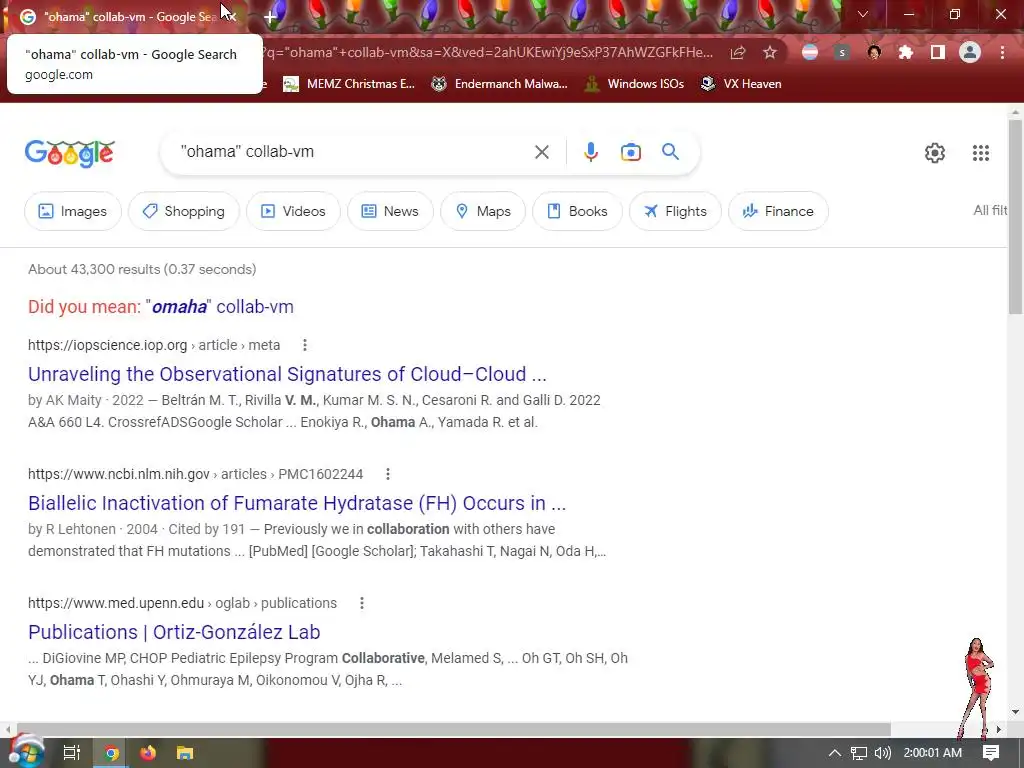This screenshot has width=1024, height=768.
Task: Open Endermanch Malware bookmark
Action: point(500,84)
